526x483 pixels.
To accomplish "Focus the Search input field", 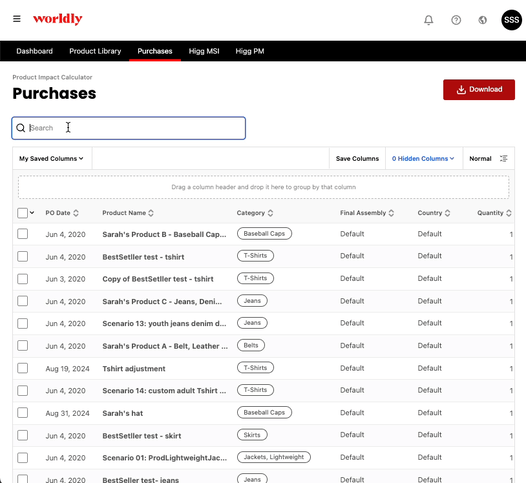I will coord(128,128).
